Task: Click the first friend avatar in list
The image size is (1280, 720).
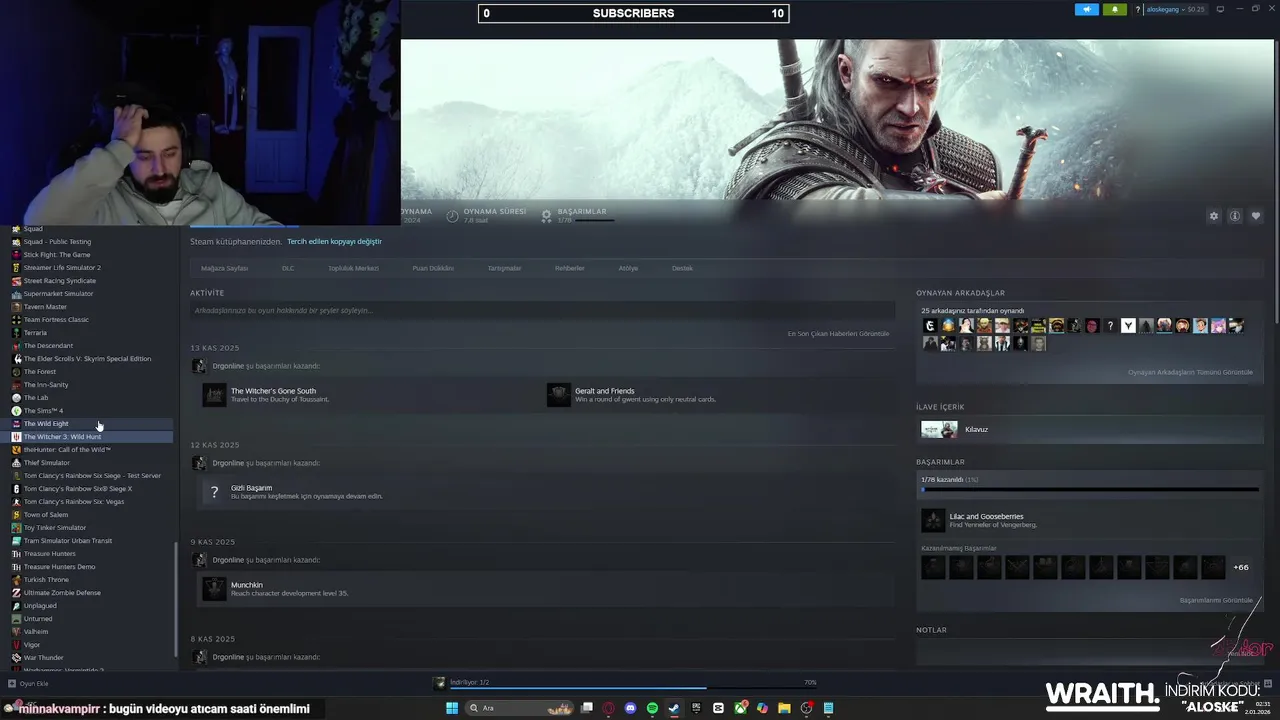Action: 930,326
